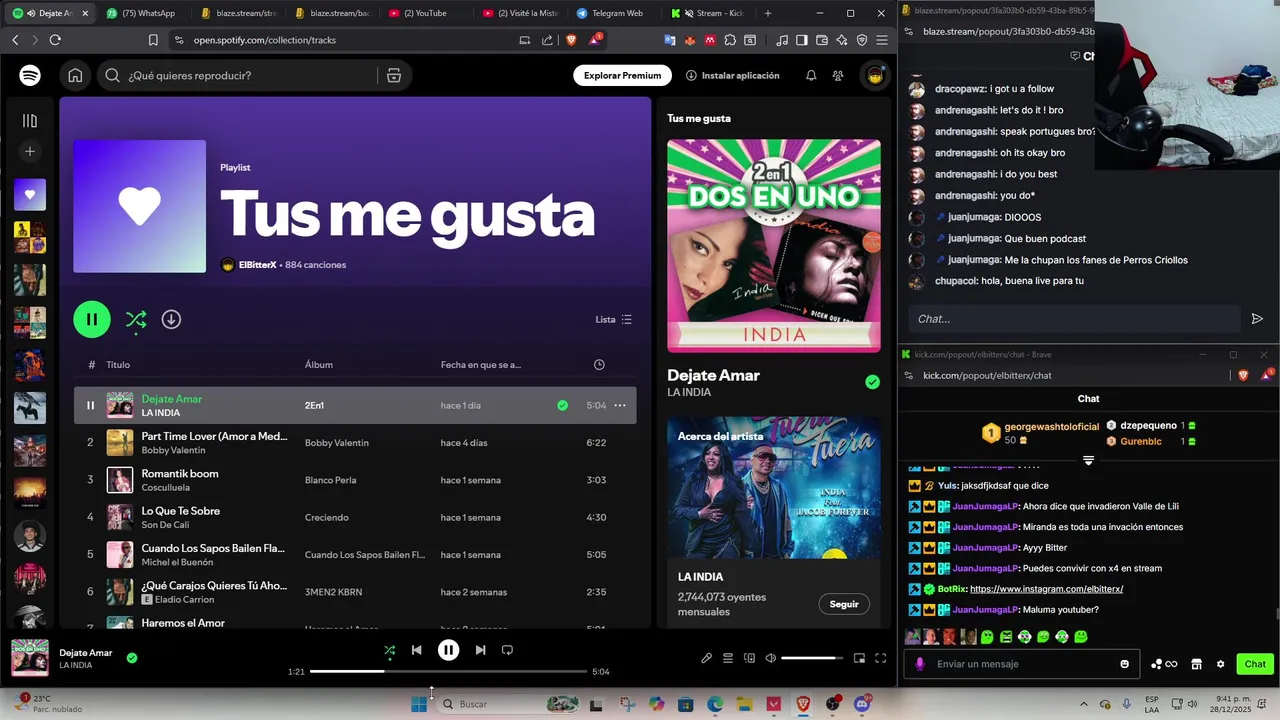Viewport: 1280px width, 720px height.
Task: Open the Friends activity icon
Action: [838, 75]
